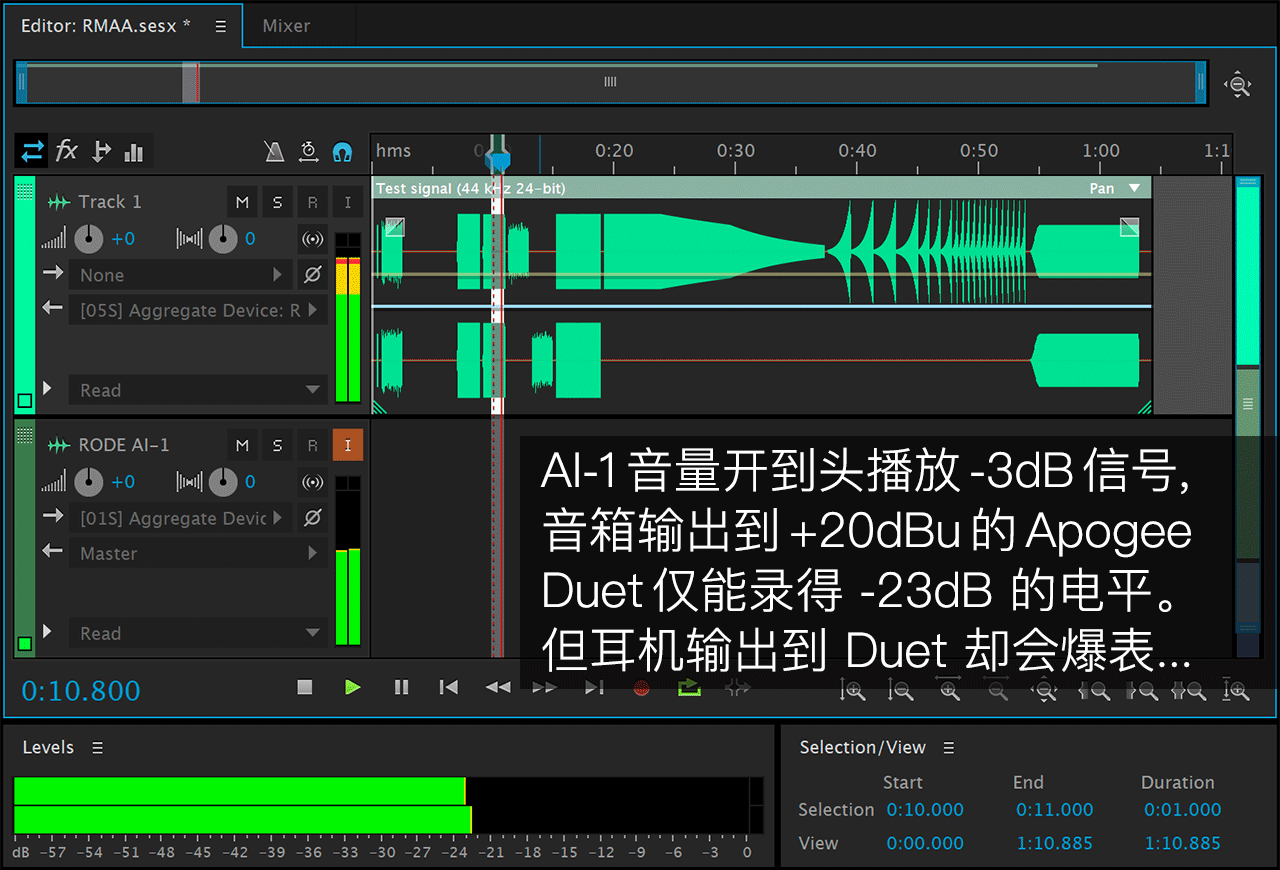
Task: Click the Record button
Action: tap(642, 688)
